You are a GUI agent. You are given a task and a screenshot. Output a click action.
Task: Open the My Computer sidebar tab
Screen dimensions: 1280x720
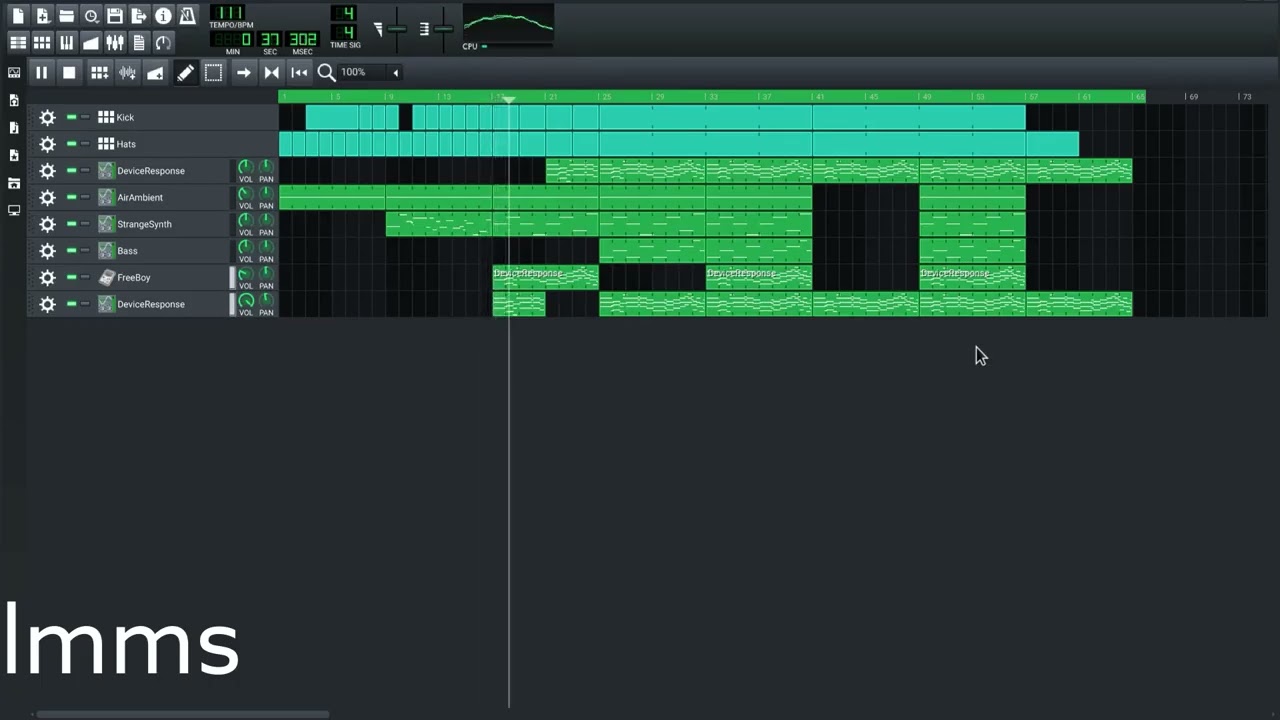[x=14, y=210]
